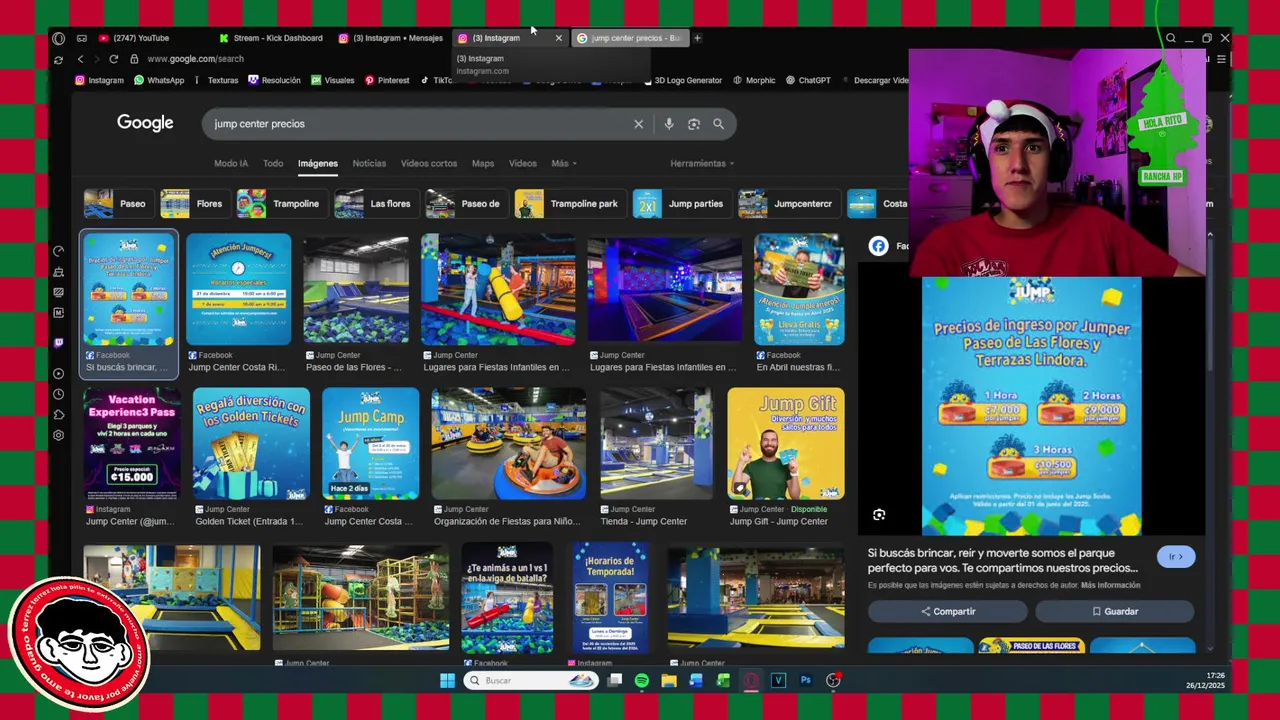Image resolution: width=1280 pixels, height=720 pixels.
Task: Open Pinterest bookmark in bookmarks bar
Action: point(387,80)
